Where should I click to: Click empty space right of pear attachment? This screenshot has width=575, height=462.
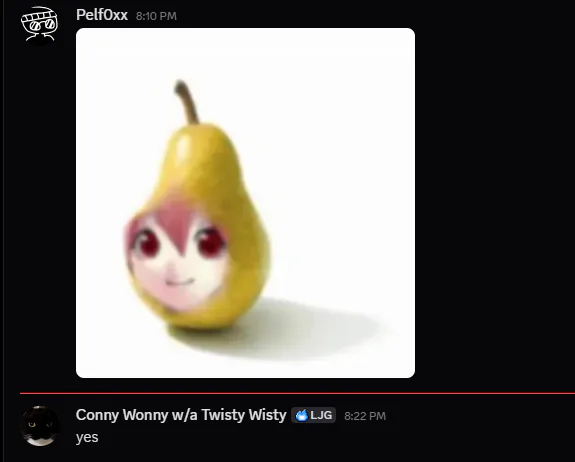tap(495, 203)
